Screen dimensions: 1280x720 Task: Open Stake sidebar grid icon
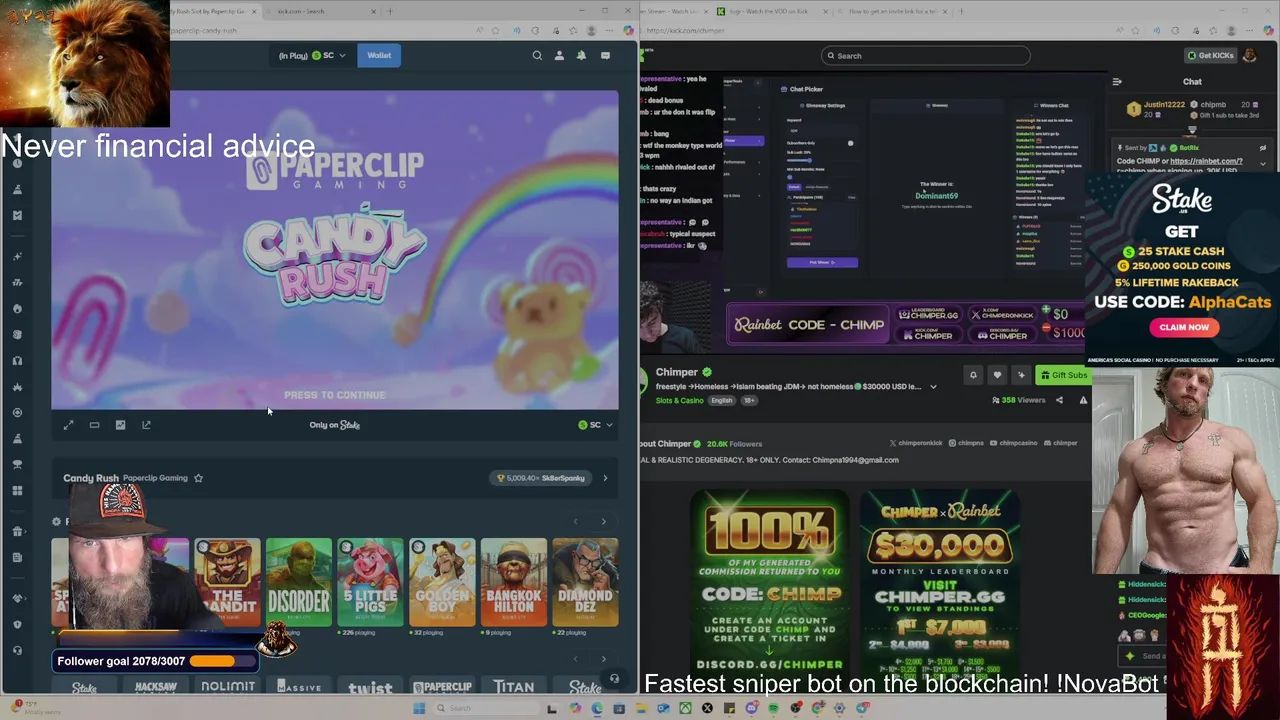click(17, 491)
